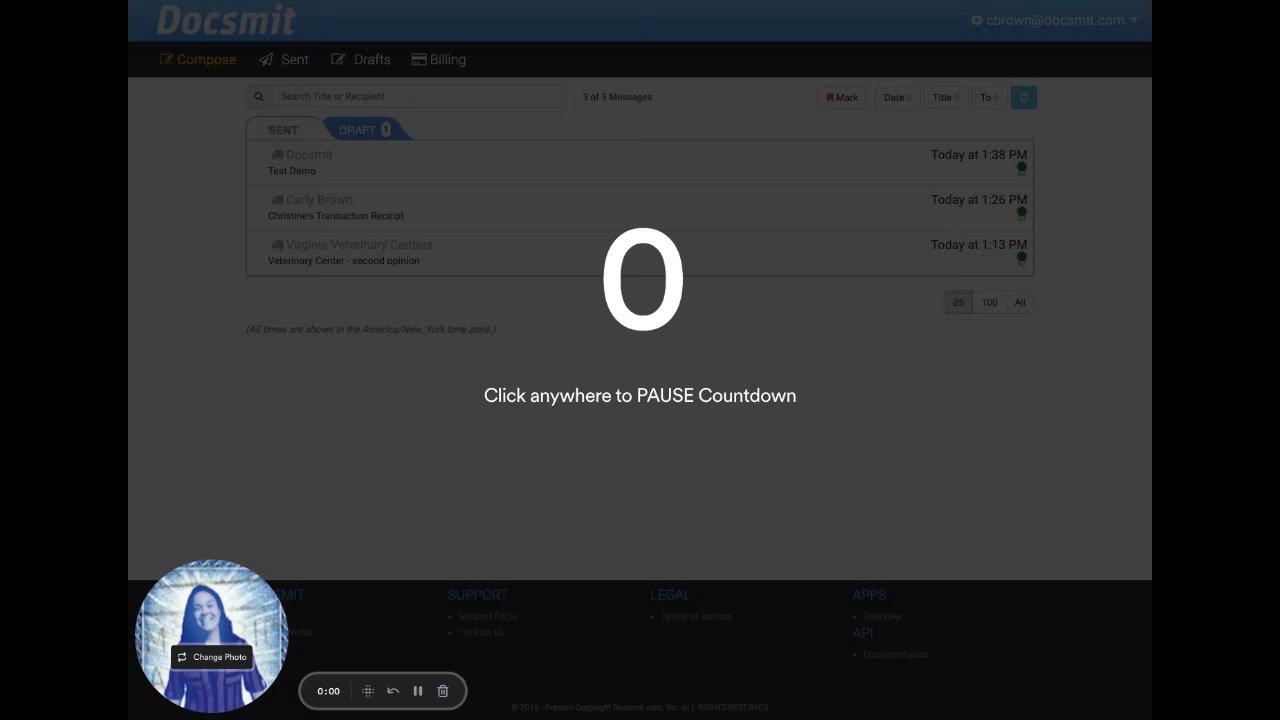Show 100 messages per page
Viewport: 1280px width, 720px height.
click(x=989, y=302)
